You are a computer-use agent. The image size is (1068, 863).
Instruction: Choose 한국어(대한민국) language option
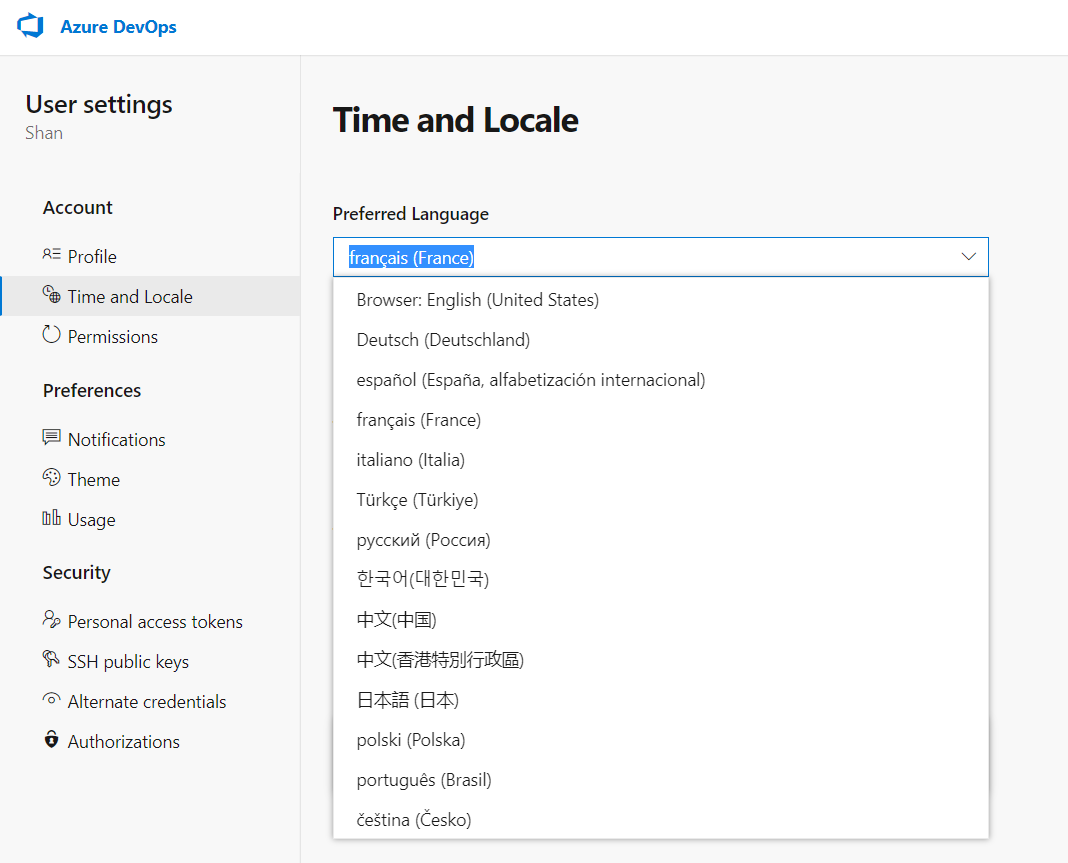point(661,580)
